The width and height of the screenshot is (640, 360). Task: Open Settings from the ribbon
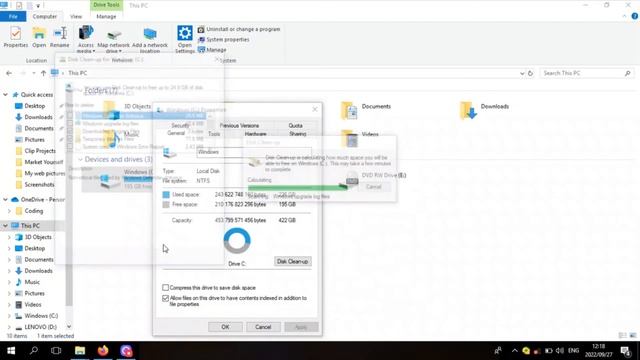(184, 39)
